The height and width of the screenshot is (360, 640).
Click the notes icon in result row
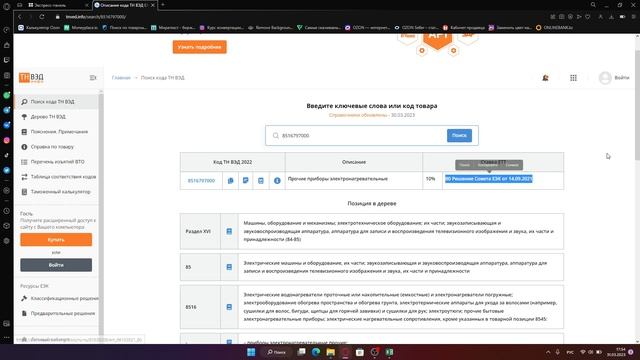point(246,180)
